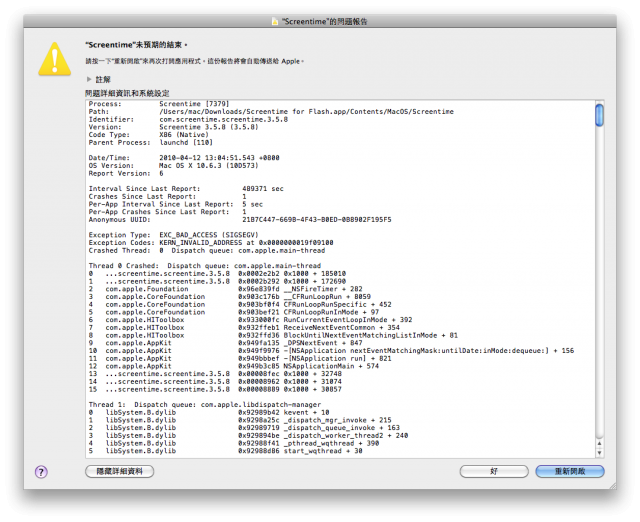Click the _dispatch_worker_thread2 + 240 frame
Image resolution: width=640 pixels, height=522 pixels.
click(x=248, y=435)
